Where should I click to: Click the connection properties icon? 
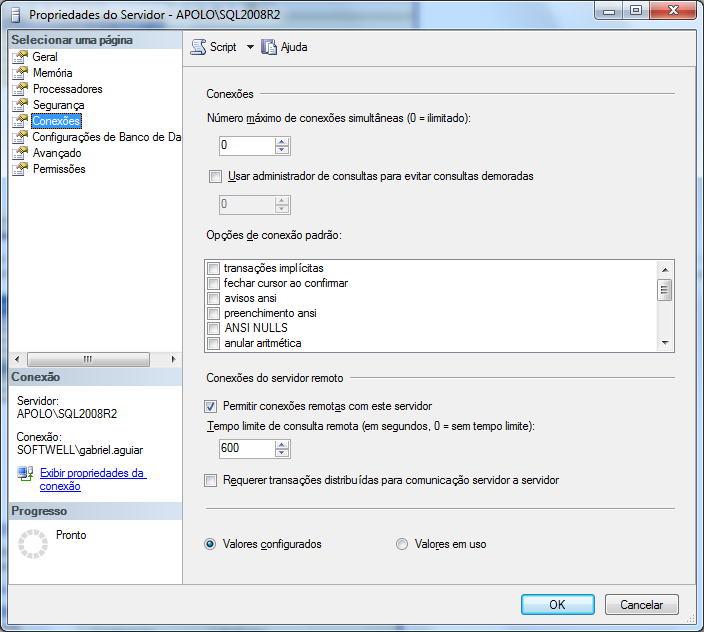tap(25, 473)
